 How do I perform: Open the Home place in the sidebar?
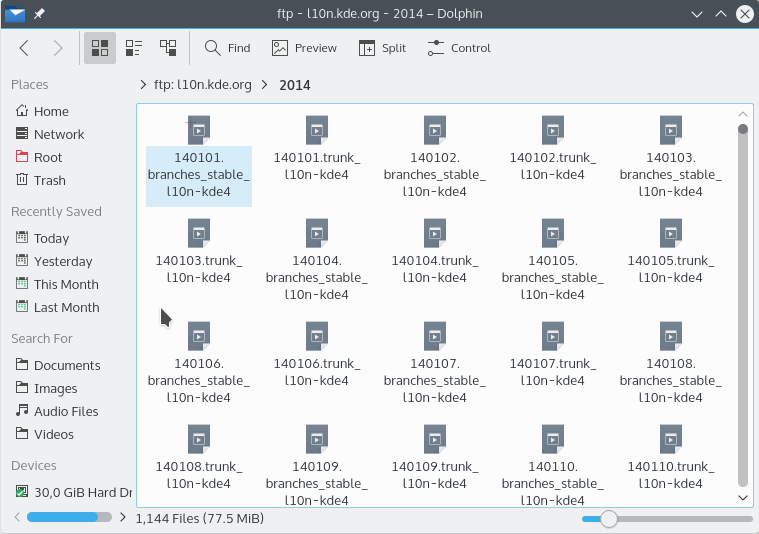click(51, 111)
